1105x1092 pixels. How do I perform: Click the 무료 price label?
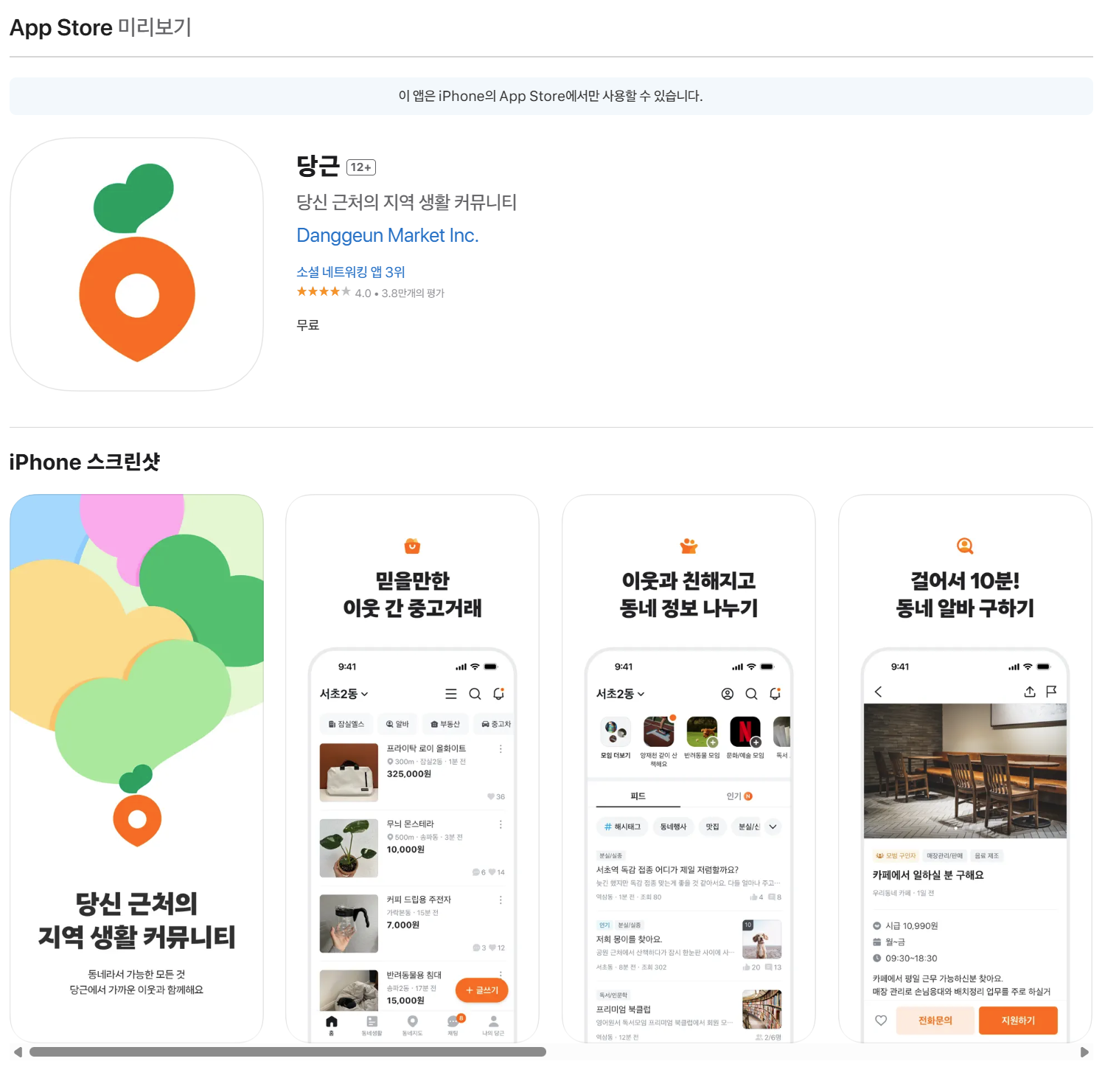pyautogui.click(x=308, y=325)
